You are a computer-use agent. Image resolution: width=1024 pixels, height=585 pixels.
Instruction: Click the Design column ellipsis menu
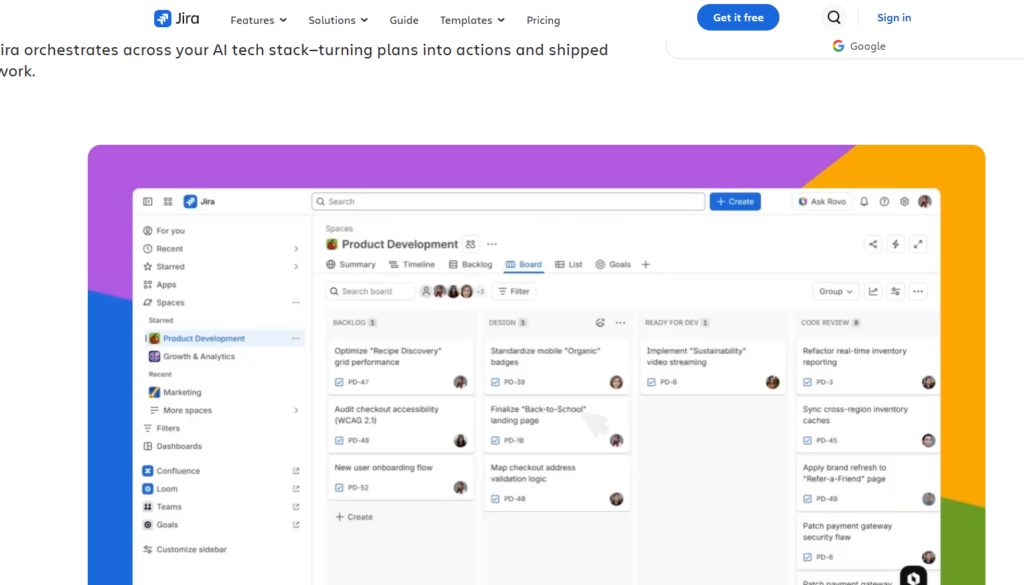point(620,323)
